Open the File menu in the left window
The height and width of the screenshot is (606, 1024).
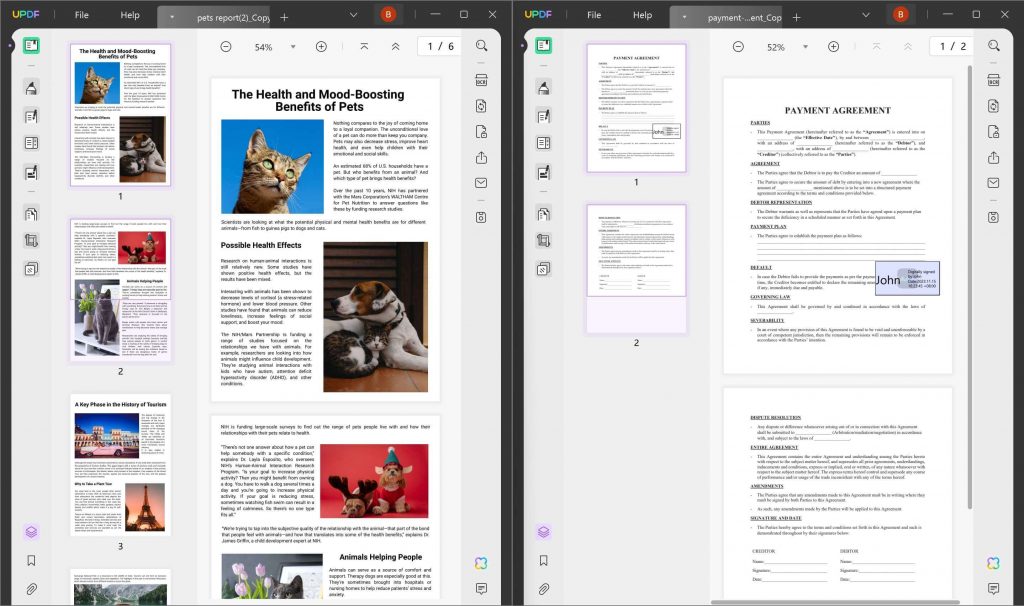click(81, 15)
